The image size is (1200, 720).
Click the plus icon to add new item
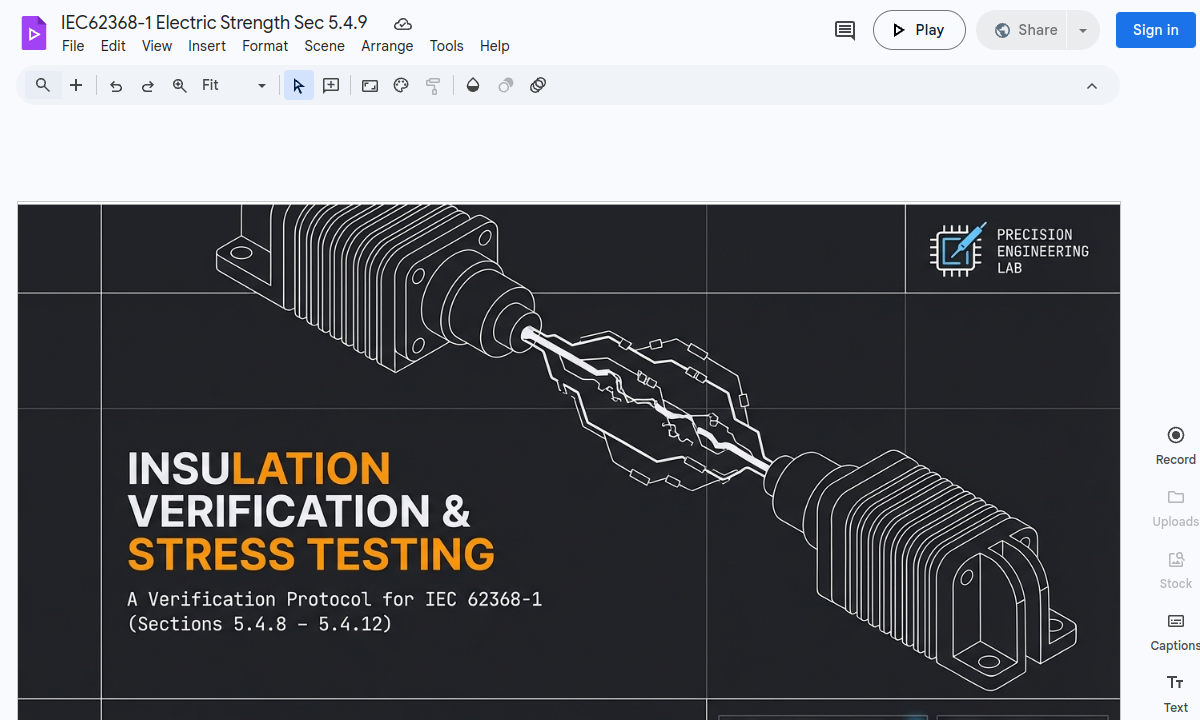point(76,86)
